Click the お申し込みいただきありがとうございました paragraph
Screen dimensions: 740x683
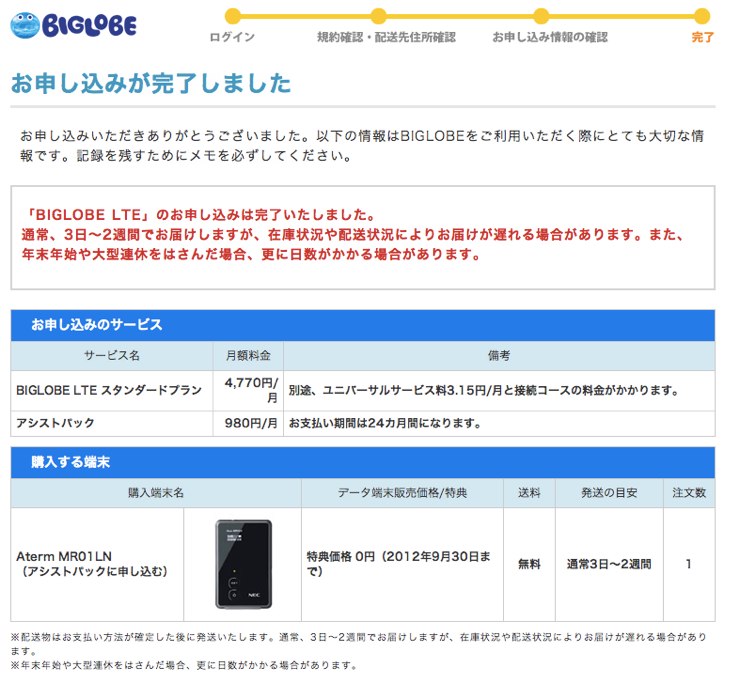tap(362, 146)
